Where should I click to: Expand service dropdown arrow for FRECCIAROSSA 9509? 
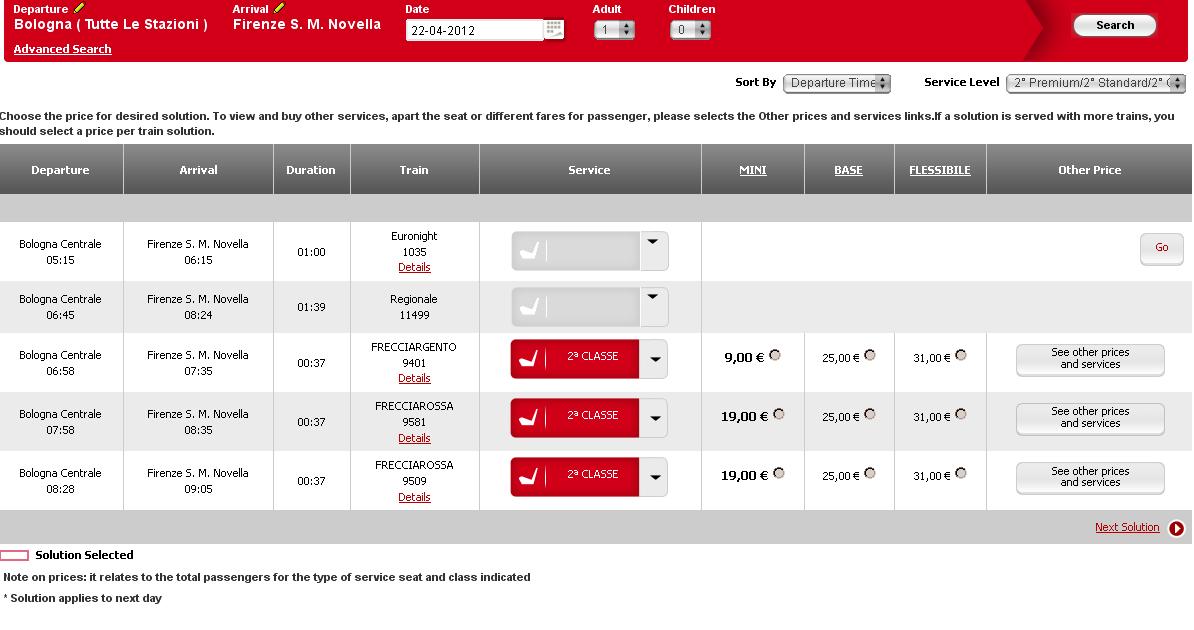tap(654, 477)
